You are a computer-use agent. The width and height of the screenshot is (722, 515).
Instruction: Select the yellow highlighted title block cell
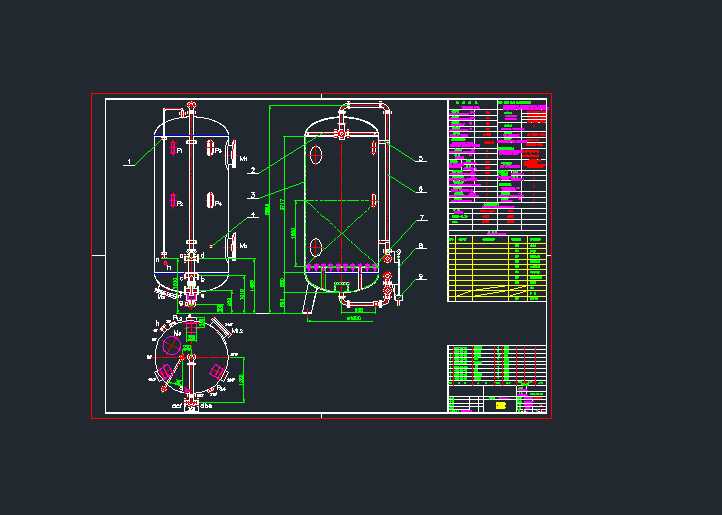501,405
